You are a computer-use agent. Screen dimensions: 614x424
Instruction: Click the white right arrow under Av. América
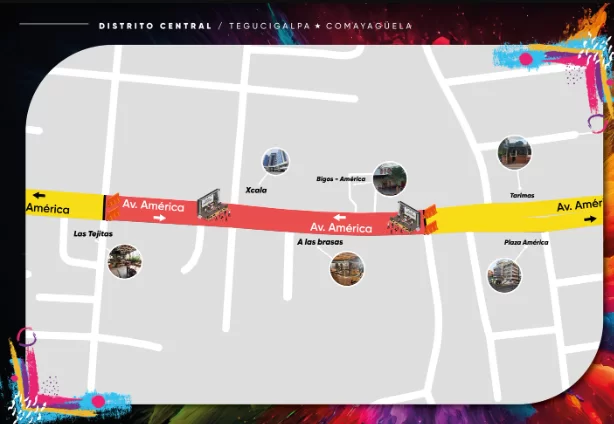159,218
